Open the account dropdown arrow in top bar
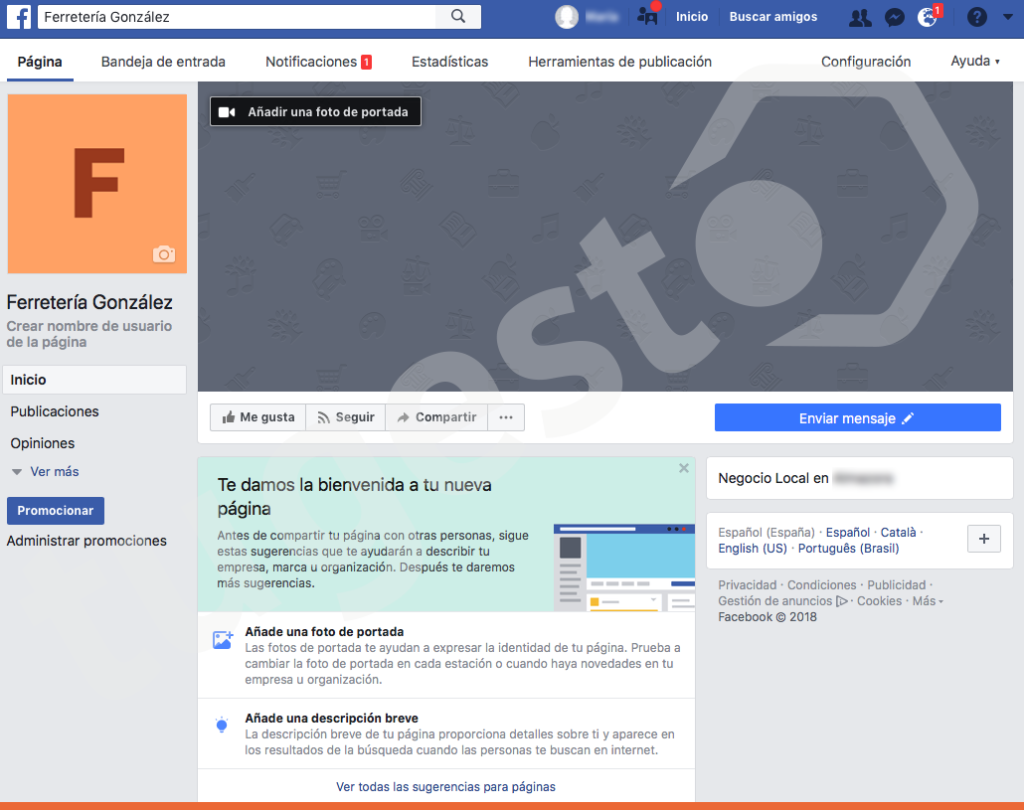Image resolution: width=1024 pixels, height=810 pixels. tap(1008, 17)
